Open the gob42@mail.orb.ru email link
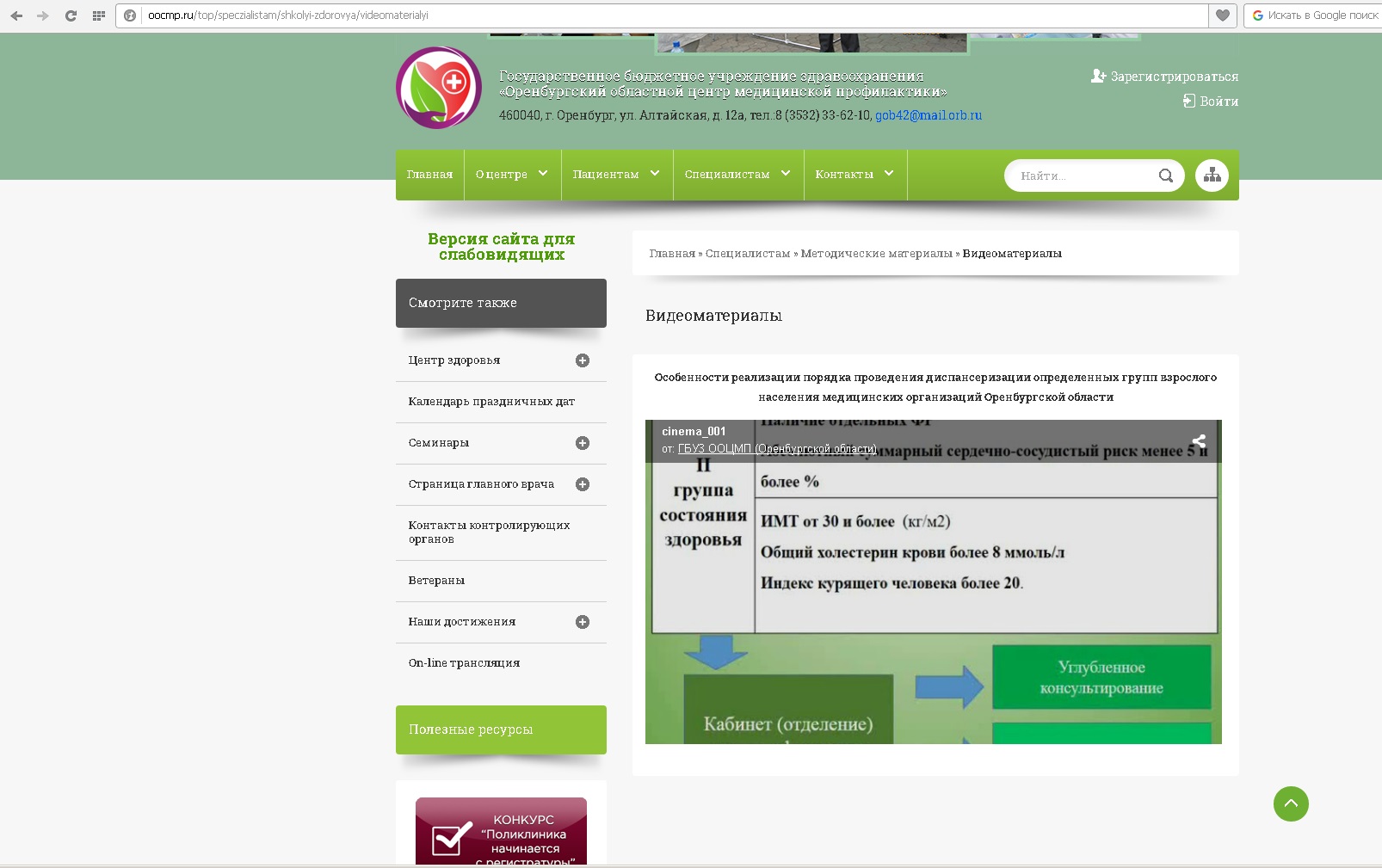This screenshot has width=1382, height=868. pos(929,115)
